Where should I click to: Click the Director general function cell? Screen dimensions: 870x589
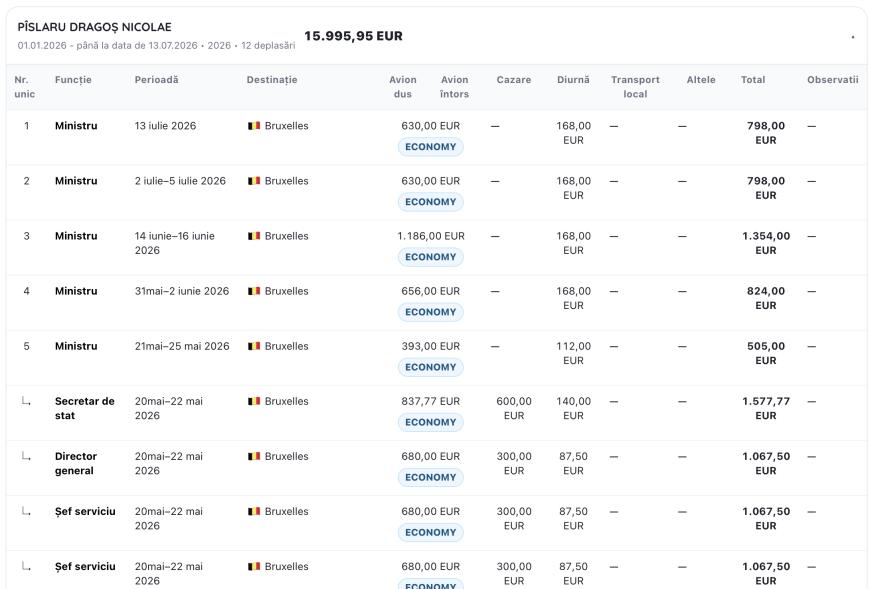75,463
